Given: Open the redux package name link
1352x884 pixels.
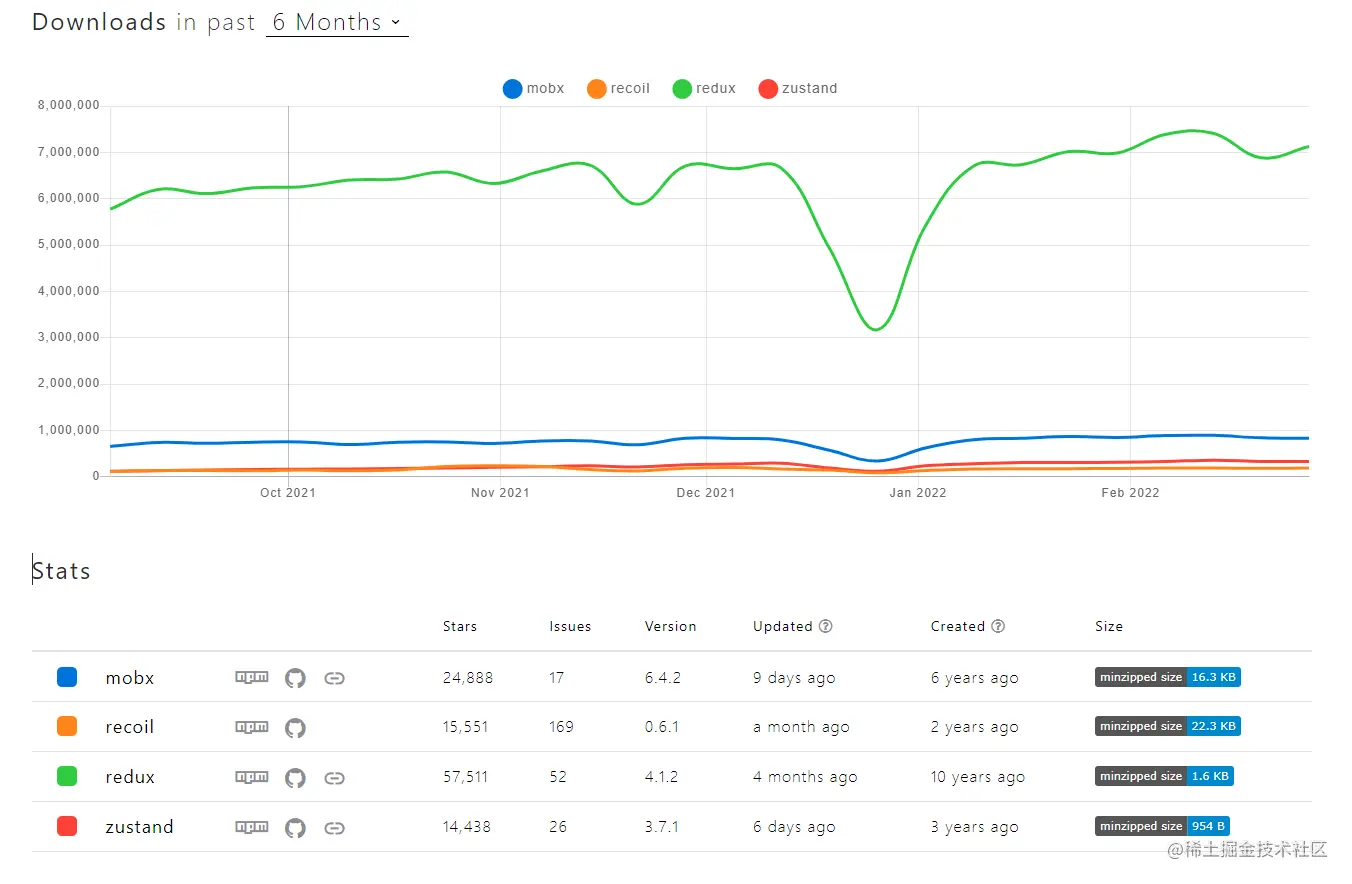Looking at the screenshot, I should pyautogui.click(x=130, y=778).
